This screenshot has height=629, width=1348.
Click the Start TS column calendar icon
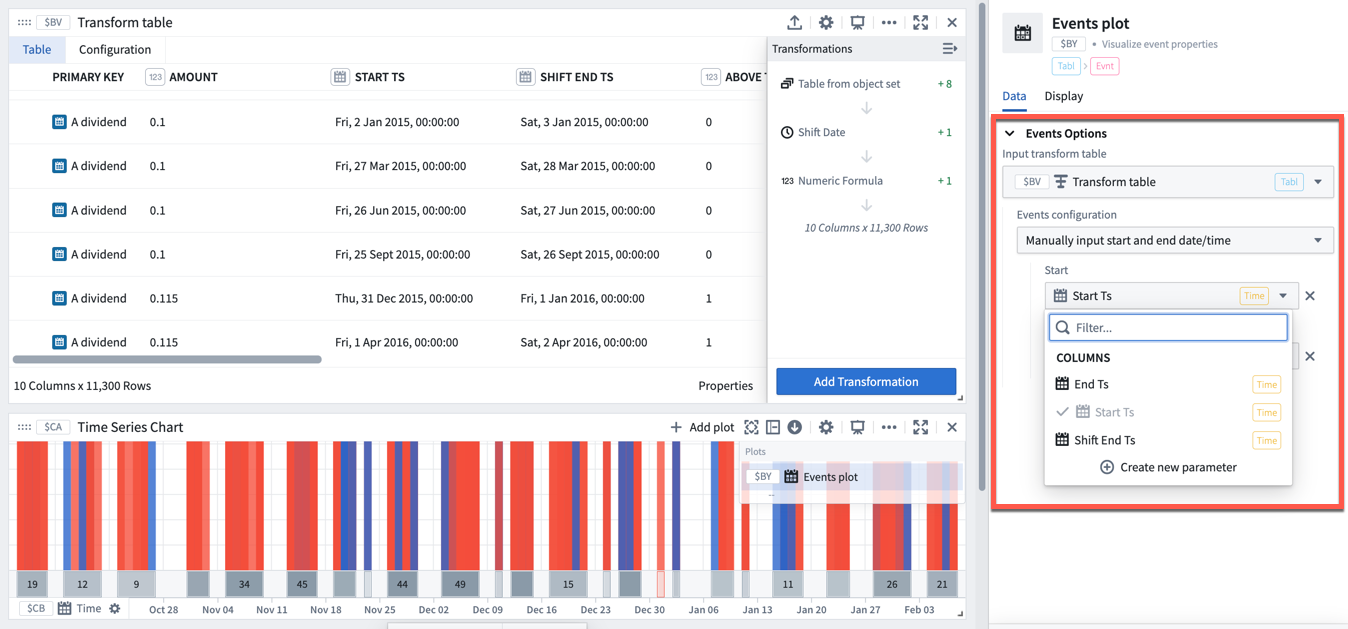(x=340, y=77)
